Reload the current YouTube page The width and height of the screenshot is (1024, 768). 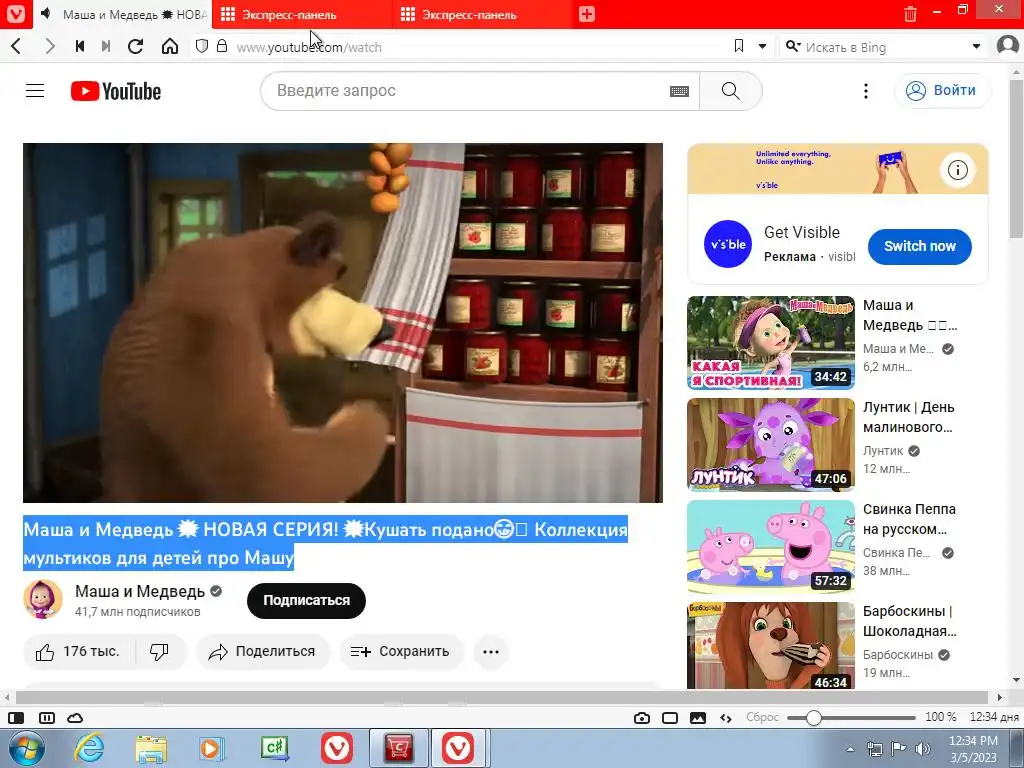(135, 46)
